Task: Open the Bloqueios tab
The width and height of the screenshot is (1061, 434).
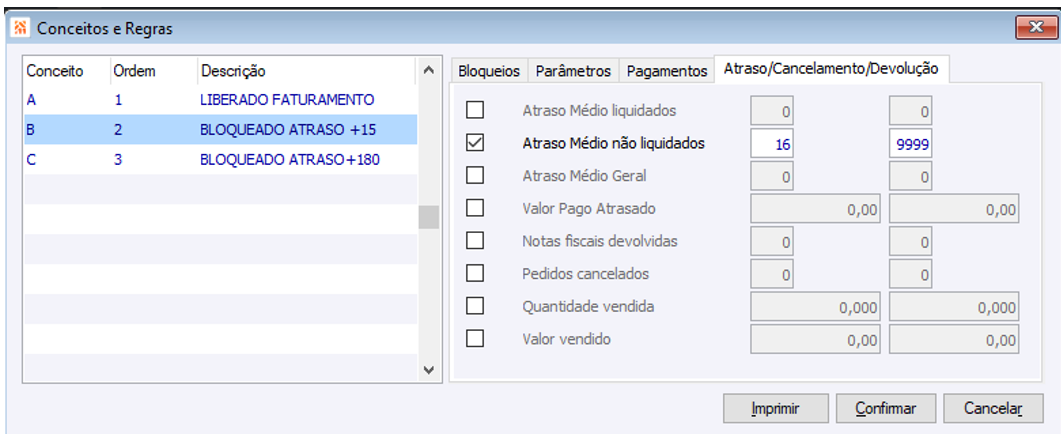Action: [x=488, y=71]
